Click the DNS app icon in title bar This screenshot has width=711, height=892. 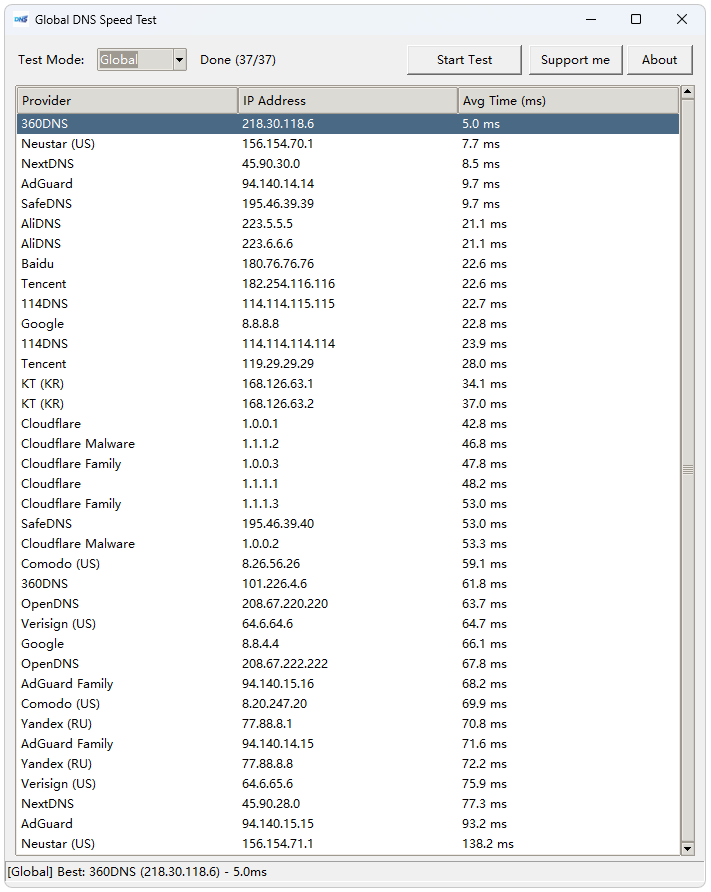click(21, 19)
